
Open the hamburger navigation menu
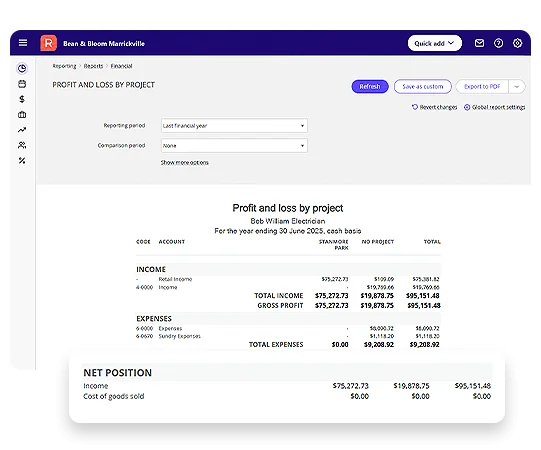(23, 43)
